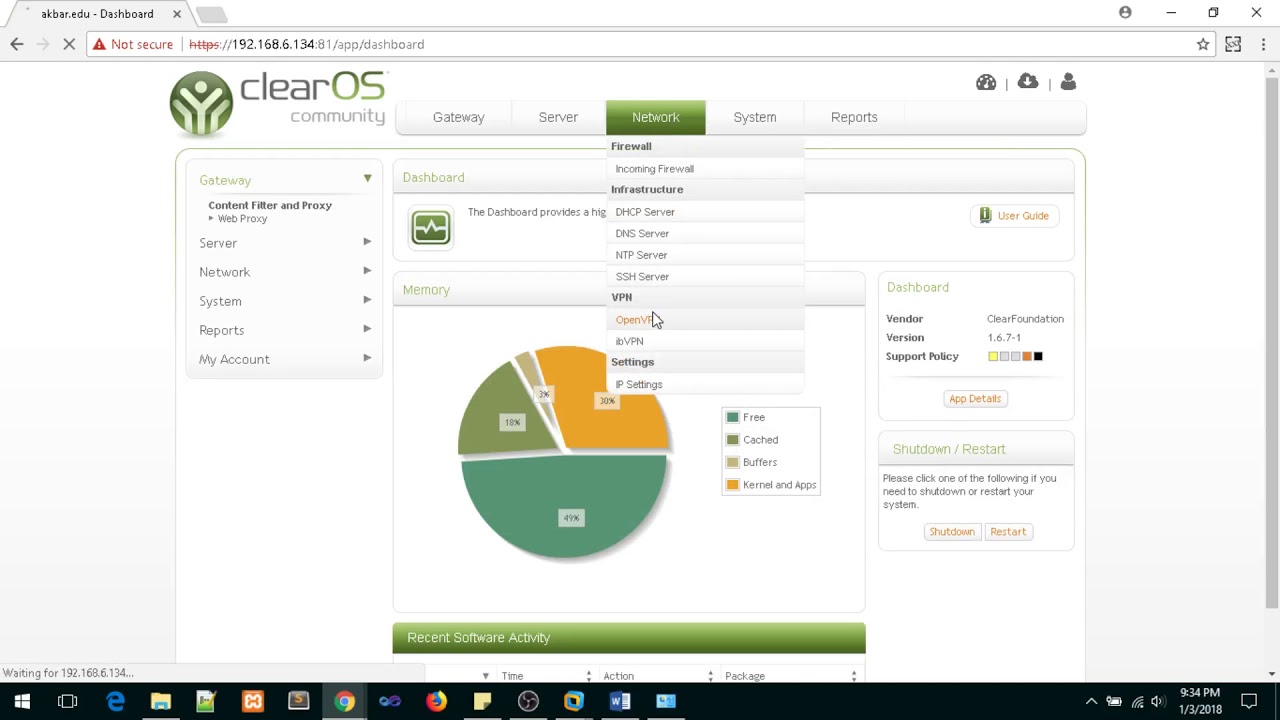
Task: Sort software activity by Action column
Action: pos(657,676)
